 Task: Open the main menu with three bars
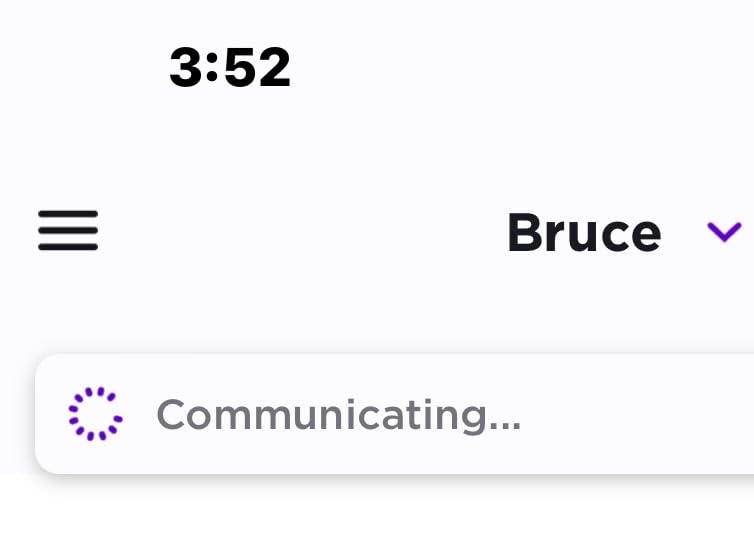pos(68,230)
